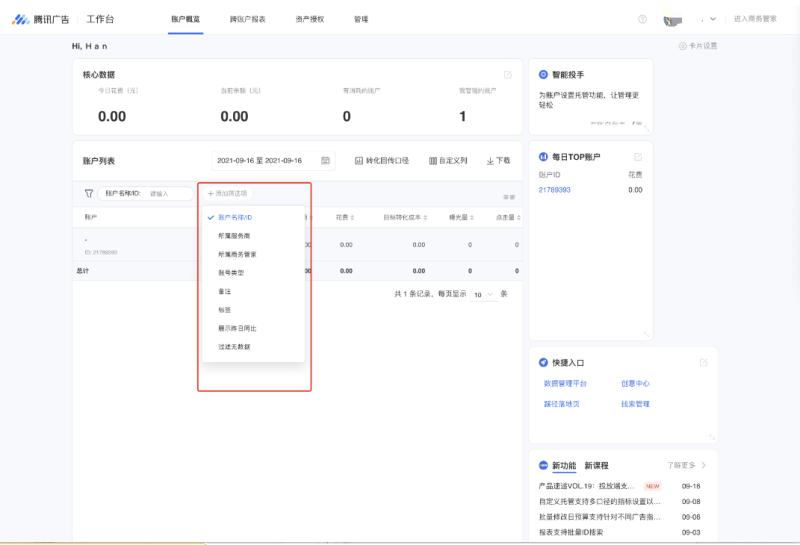Edit the 核心数据 card
The width and height of the screenshot is (800, 545).
508,75
